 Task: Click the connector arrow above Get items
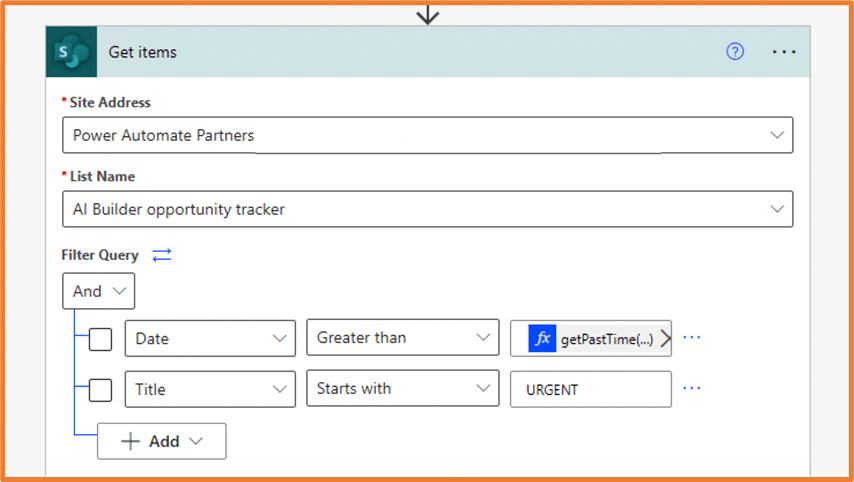(428, 14)
